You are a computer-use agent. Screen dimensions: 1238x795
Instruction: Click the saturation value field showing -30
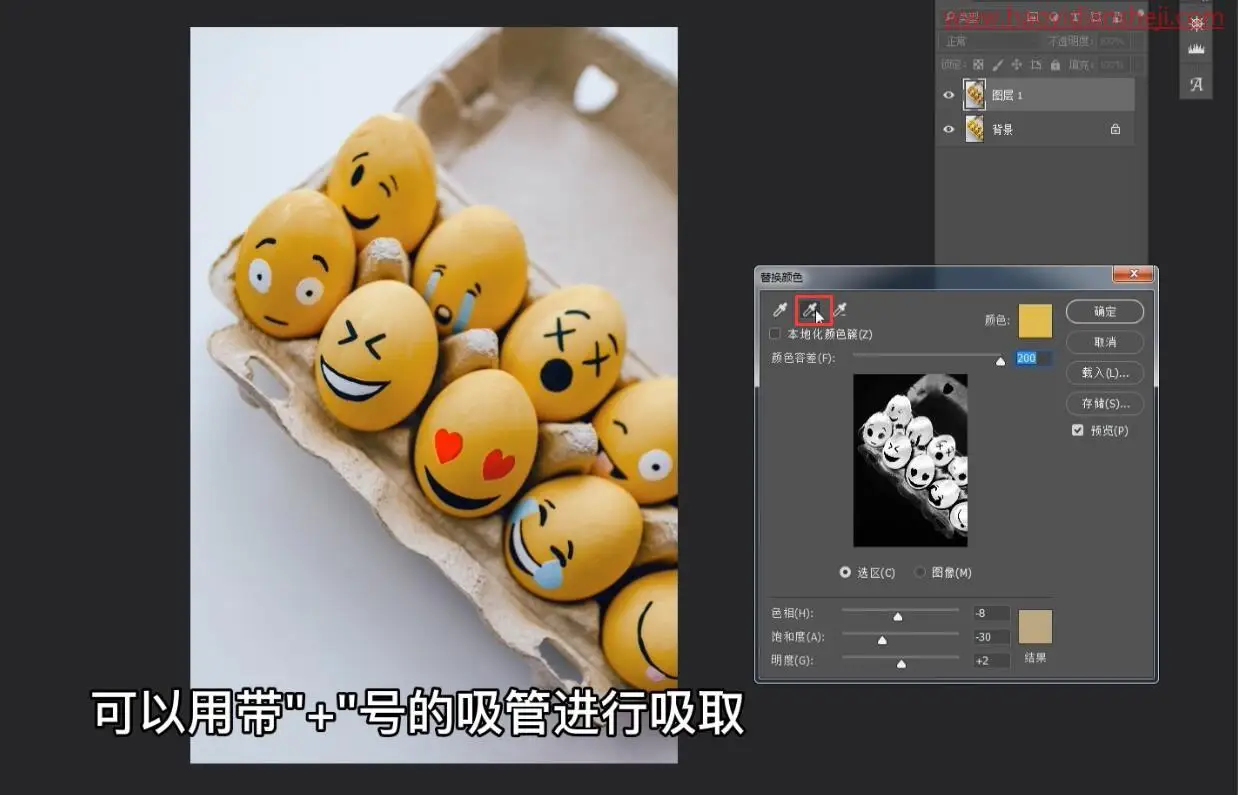point(991,637)
